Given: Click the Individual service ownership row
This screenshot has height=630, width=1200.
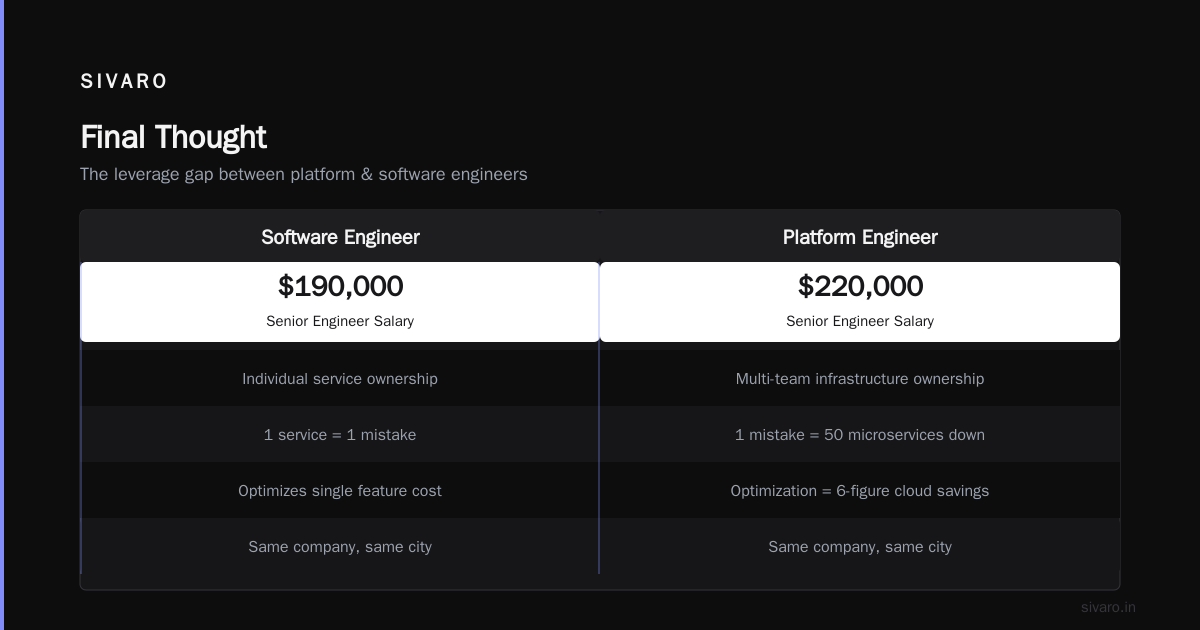Looking at the screenshot, I should 340,379.
